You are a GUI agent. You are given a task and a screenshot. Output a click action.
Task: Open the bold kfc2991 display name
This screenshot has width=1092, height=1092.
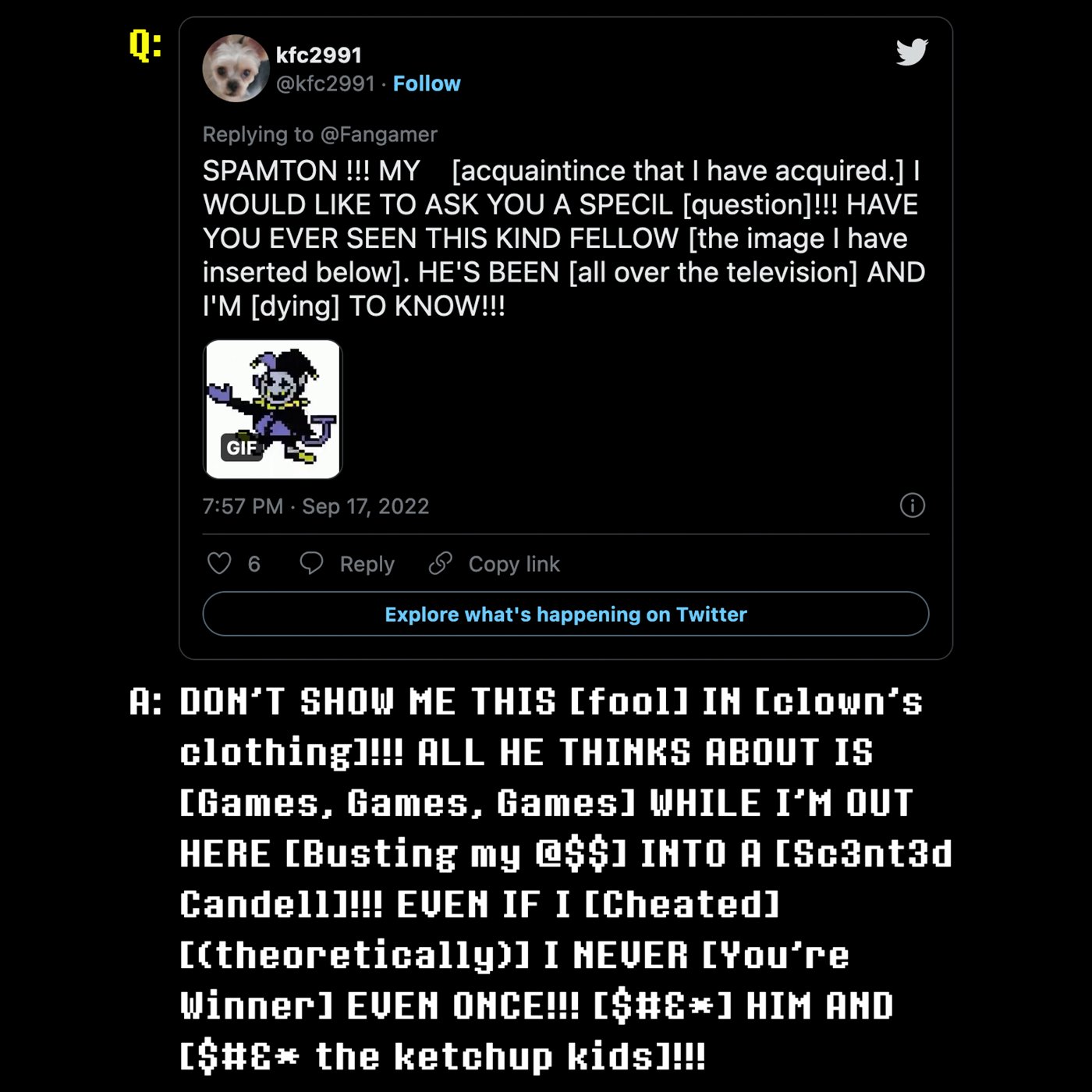(318, 55)
